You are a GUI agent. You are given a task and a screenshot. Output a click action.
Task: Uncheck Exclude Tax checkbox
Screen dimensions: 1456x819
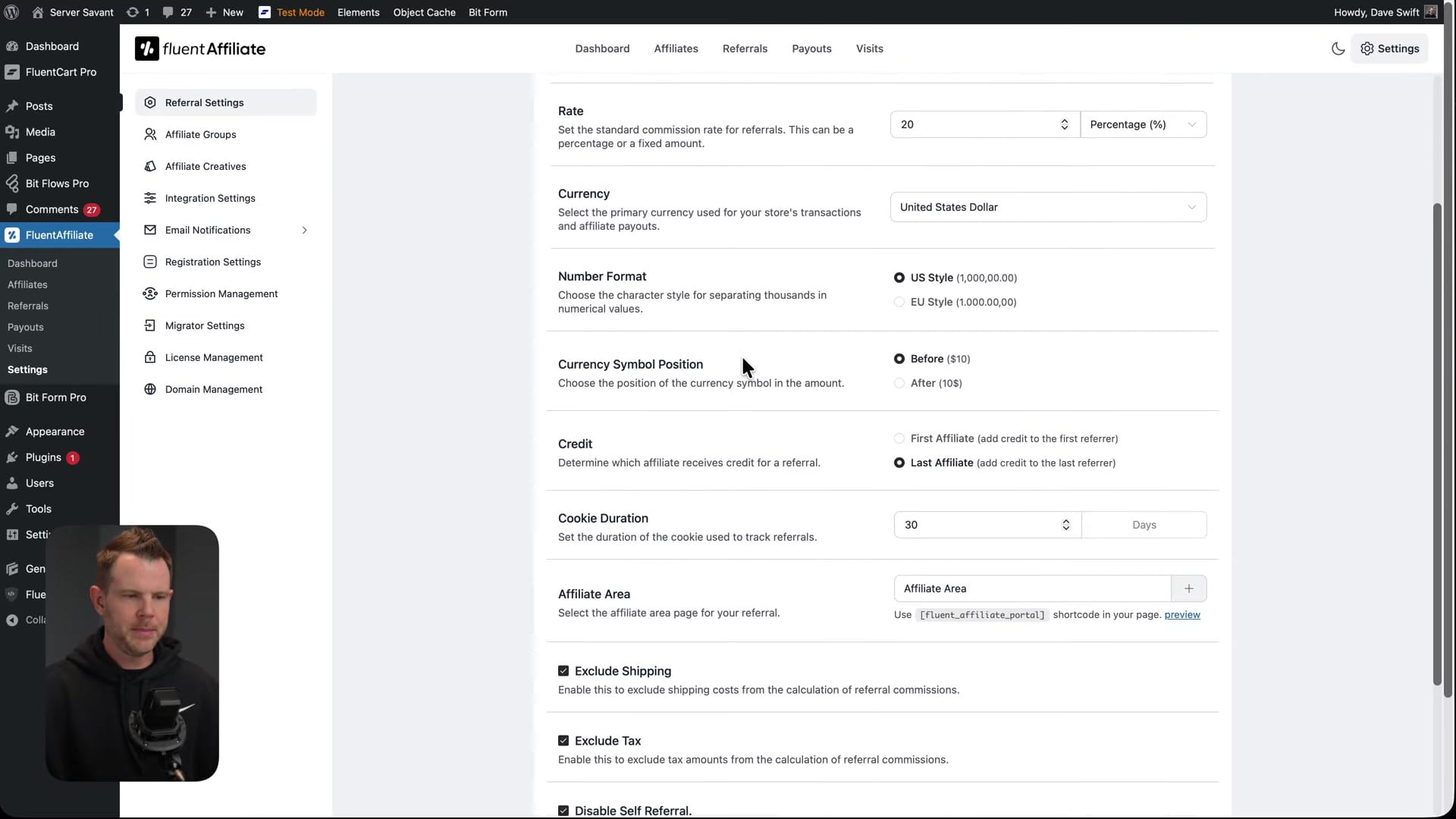[563, 741]
